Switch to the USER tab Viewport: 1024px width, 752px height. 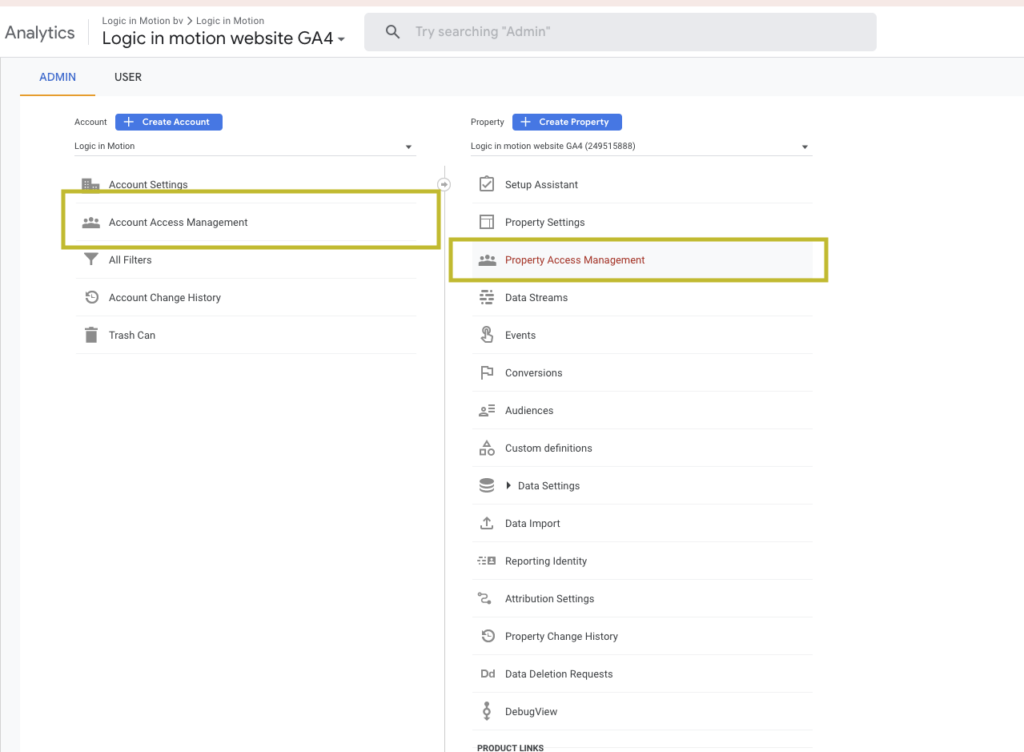pos(128,77)
